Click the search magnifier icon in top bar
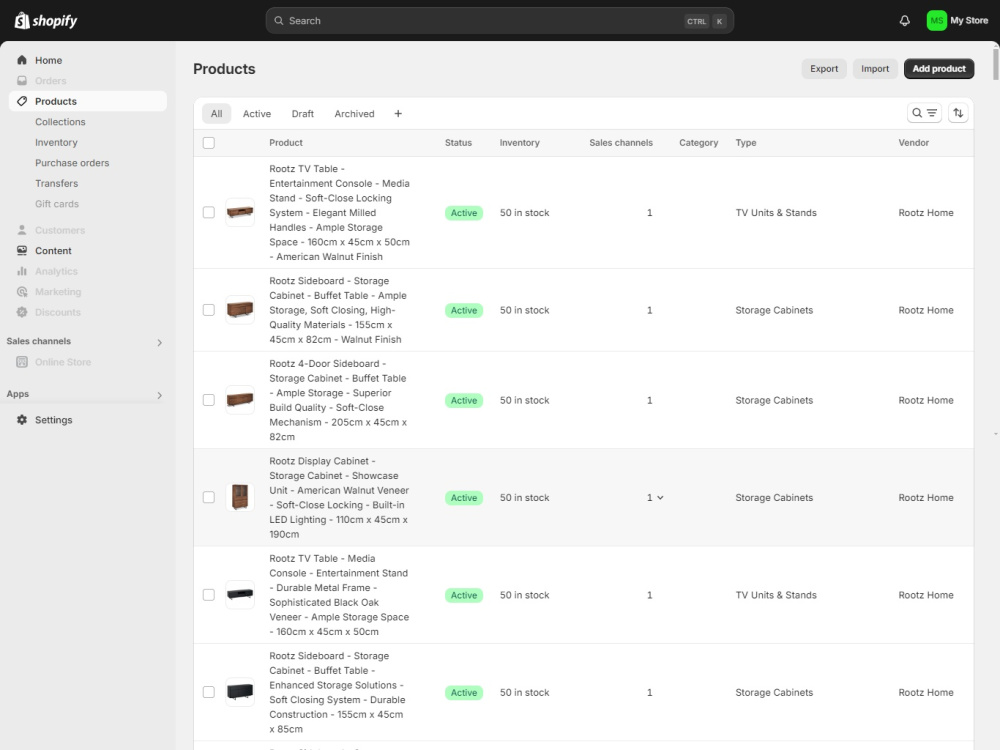1000x750 pixels. coord(279,20)
